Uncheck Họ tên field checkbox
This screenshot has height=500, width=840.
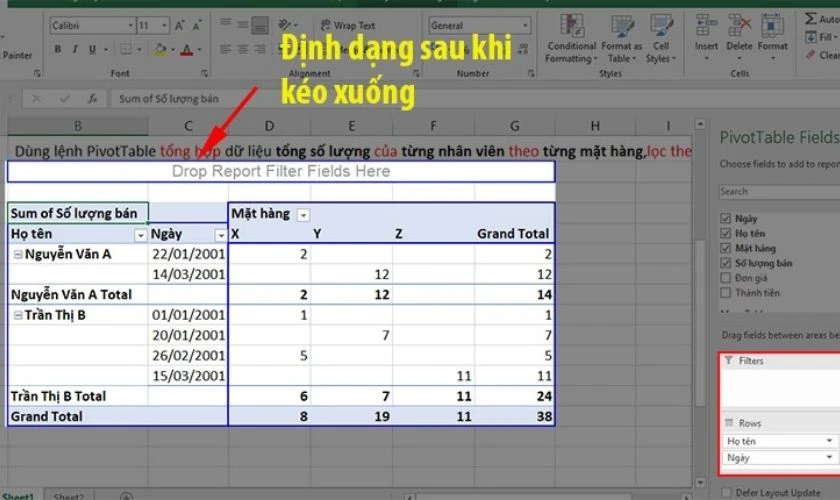(x=725, y=233)
